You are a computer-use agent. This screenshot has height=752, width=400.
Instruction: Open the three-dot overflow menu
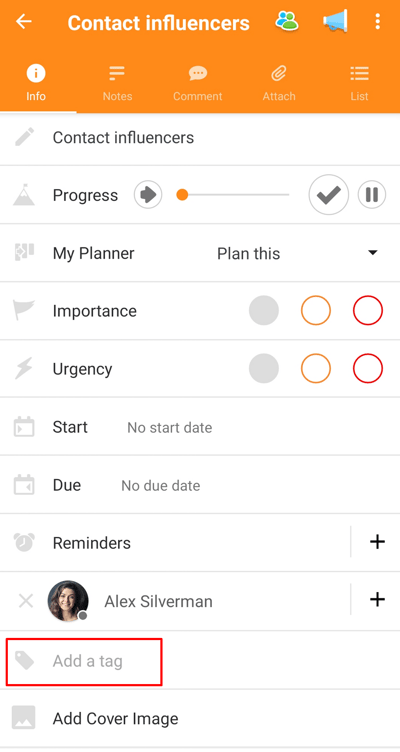click(x=377, y=22)
